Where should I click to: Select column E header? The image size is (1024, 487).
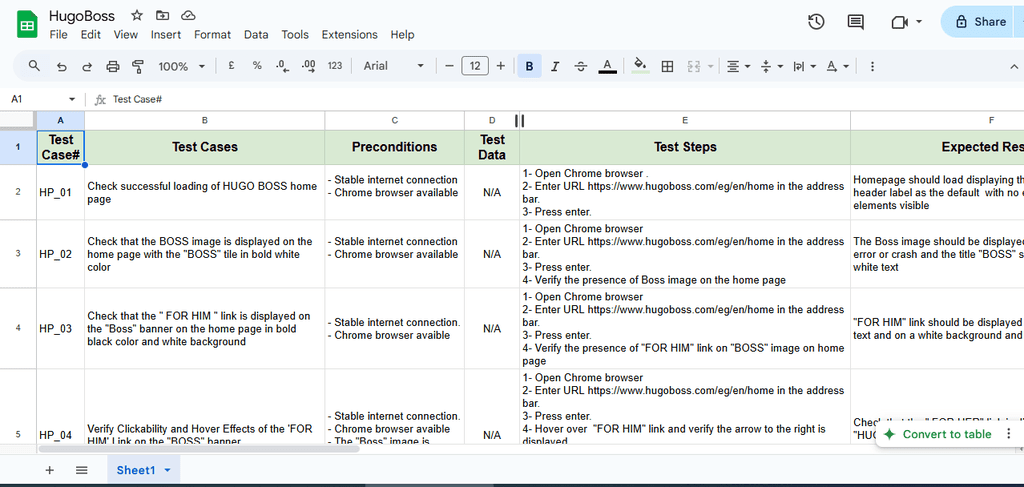click(685, 120)
